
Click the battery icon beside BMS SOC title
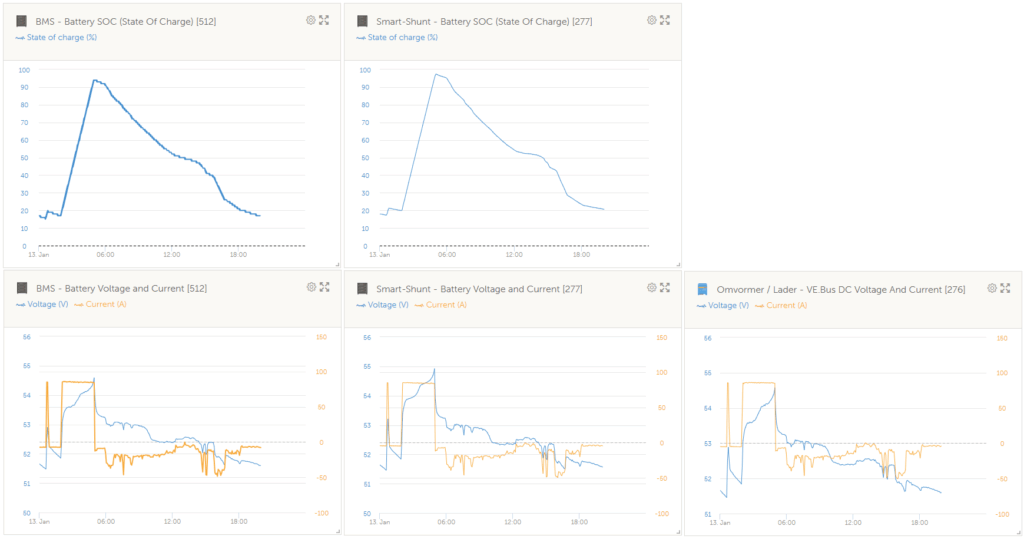22,21
